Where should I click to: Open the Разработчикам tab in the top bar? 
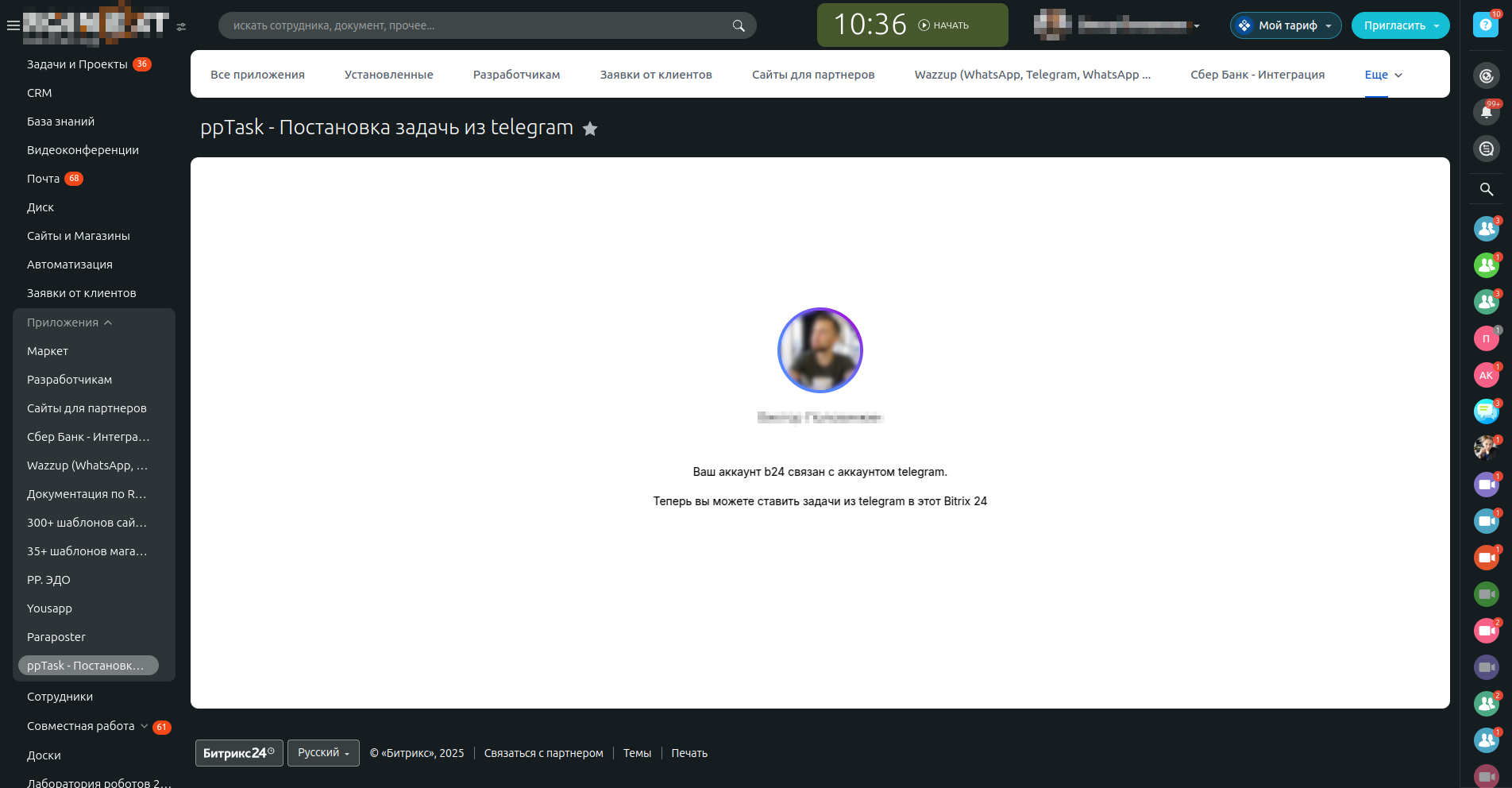tap(517, 75)
